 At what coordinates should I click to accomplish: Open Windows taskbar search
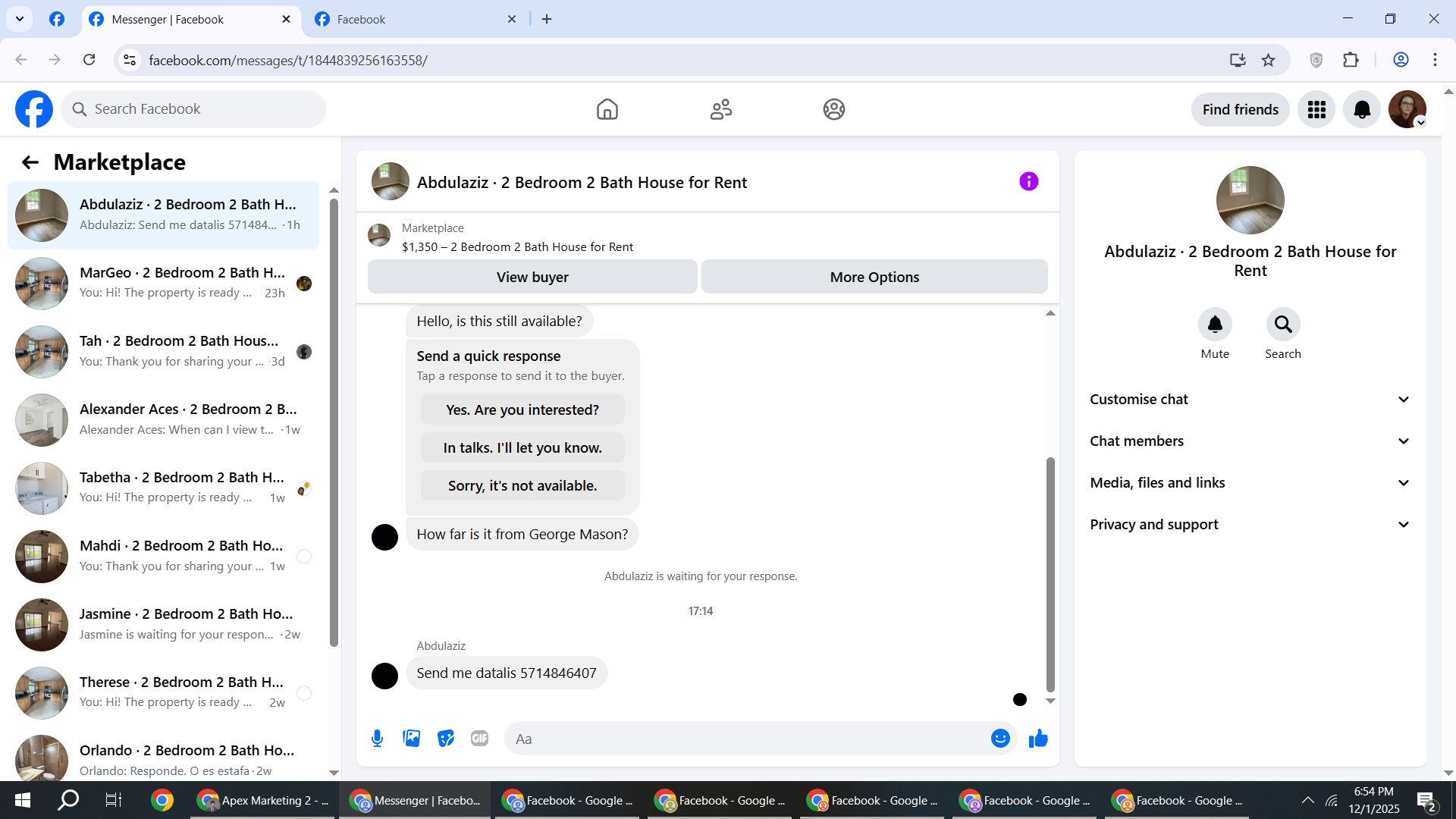point(68,800)
